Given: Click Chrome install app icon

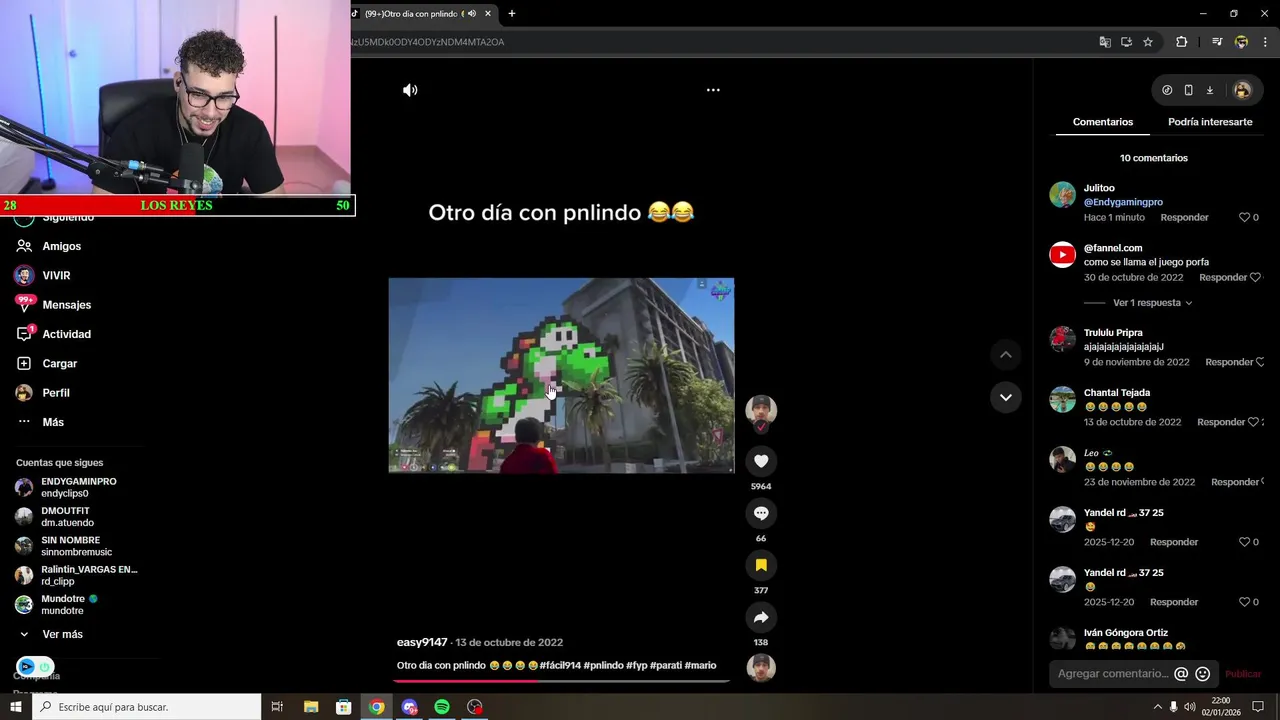Looking at the screenshot, I should [x=1126, y=42].
